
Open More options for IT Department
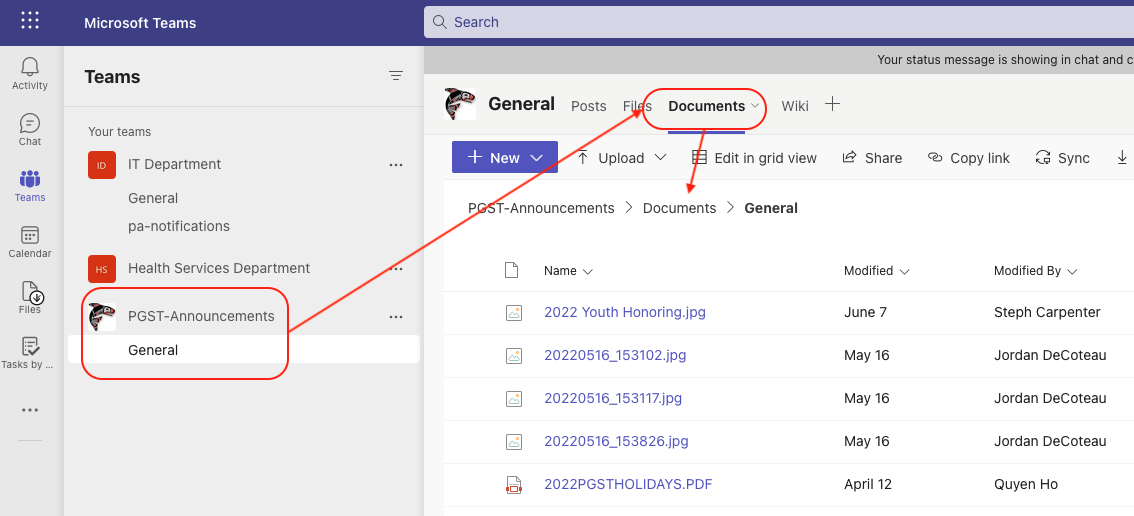396,165
